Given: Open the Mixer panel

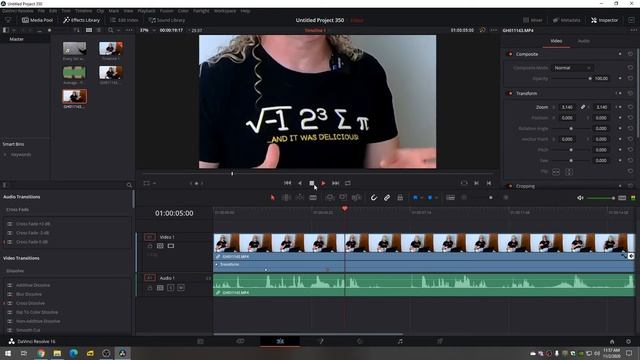Looking at the screenshot, I should 533,20.
